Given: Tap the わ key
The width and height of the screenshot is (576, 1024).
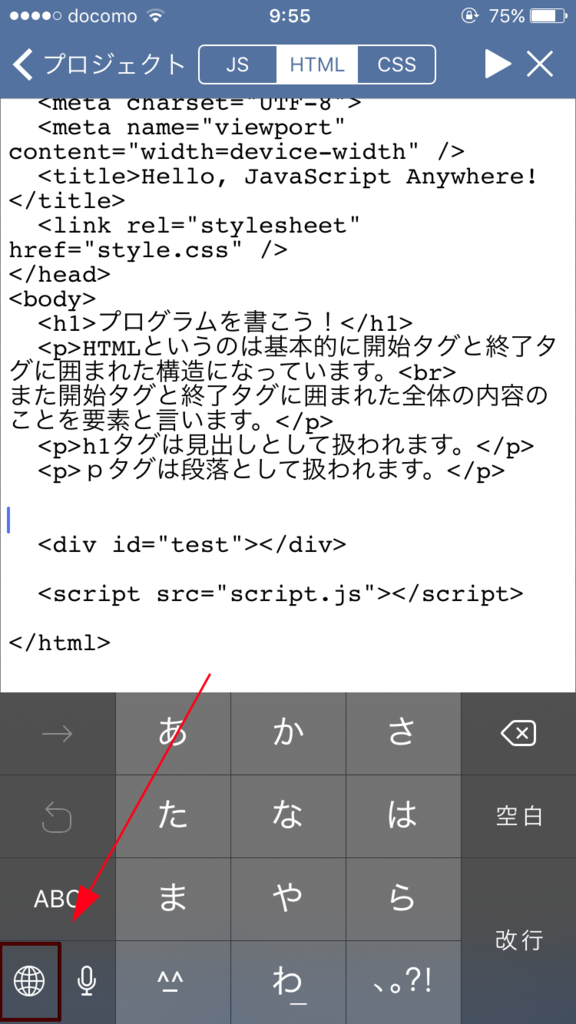Looking at the screenshot, I should [288, 982].
